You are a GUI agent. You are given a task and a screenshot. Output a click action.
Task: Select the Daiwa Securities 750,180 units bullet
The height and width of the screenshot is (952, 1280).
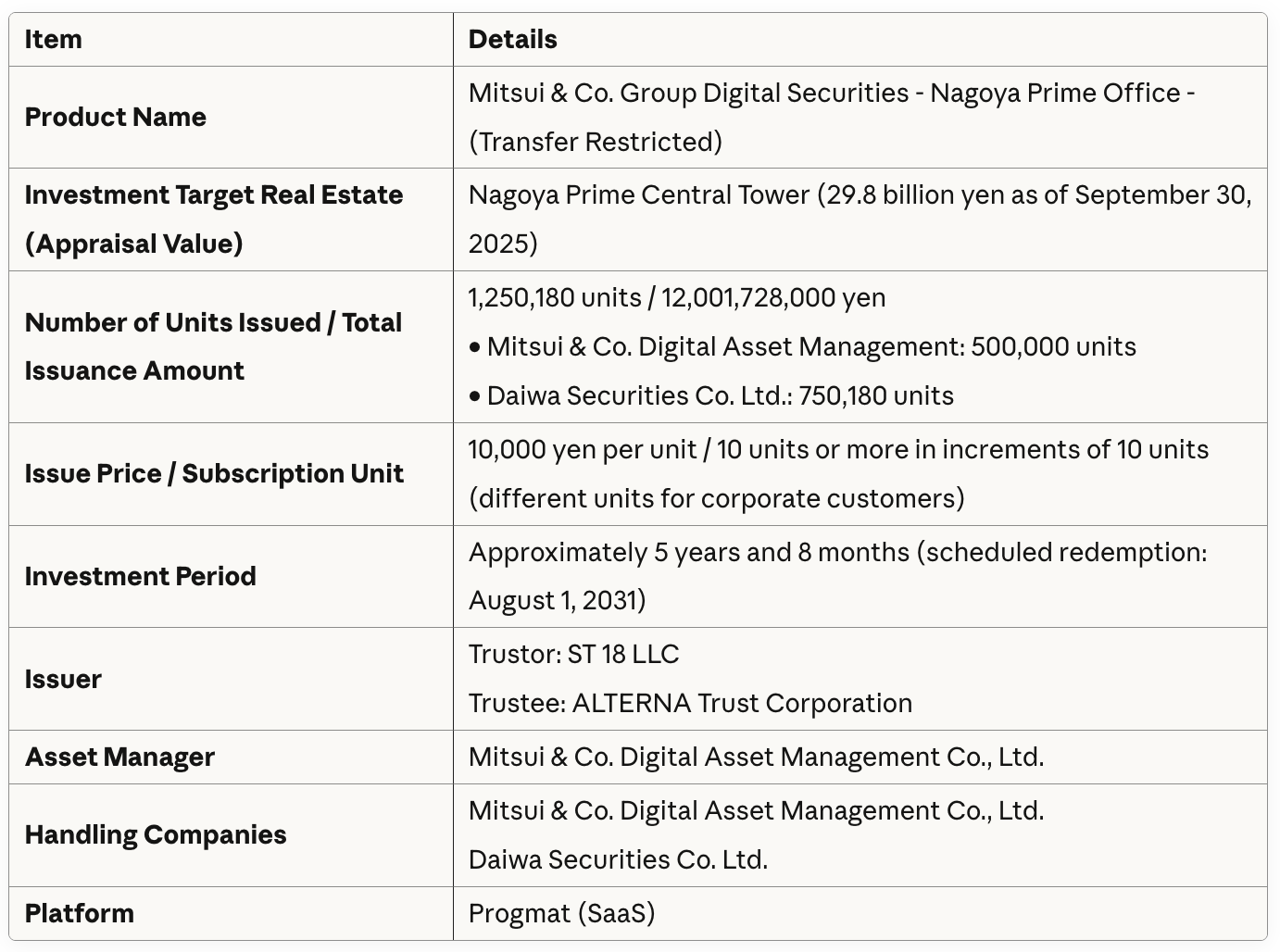pos(710,396)
